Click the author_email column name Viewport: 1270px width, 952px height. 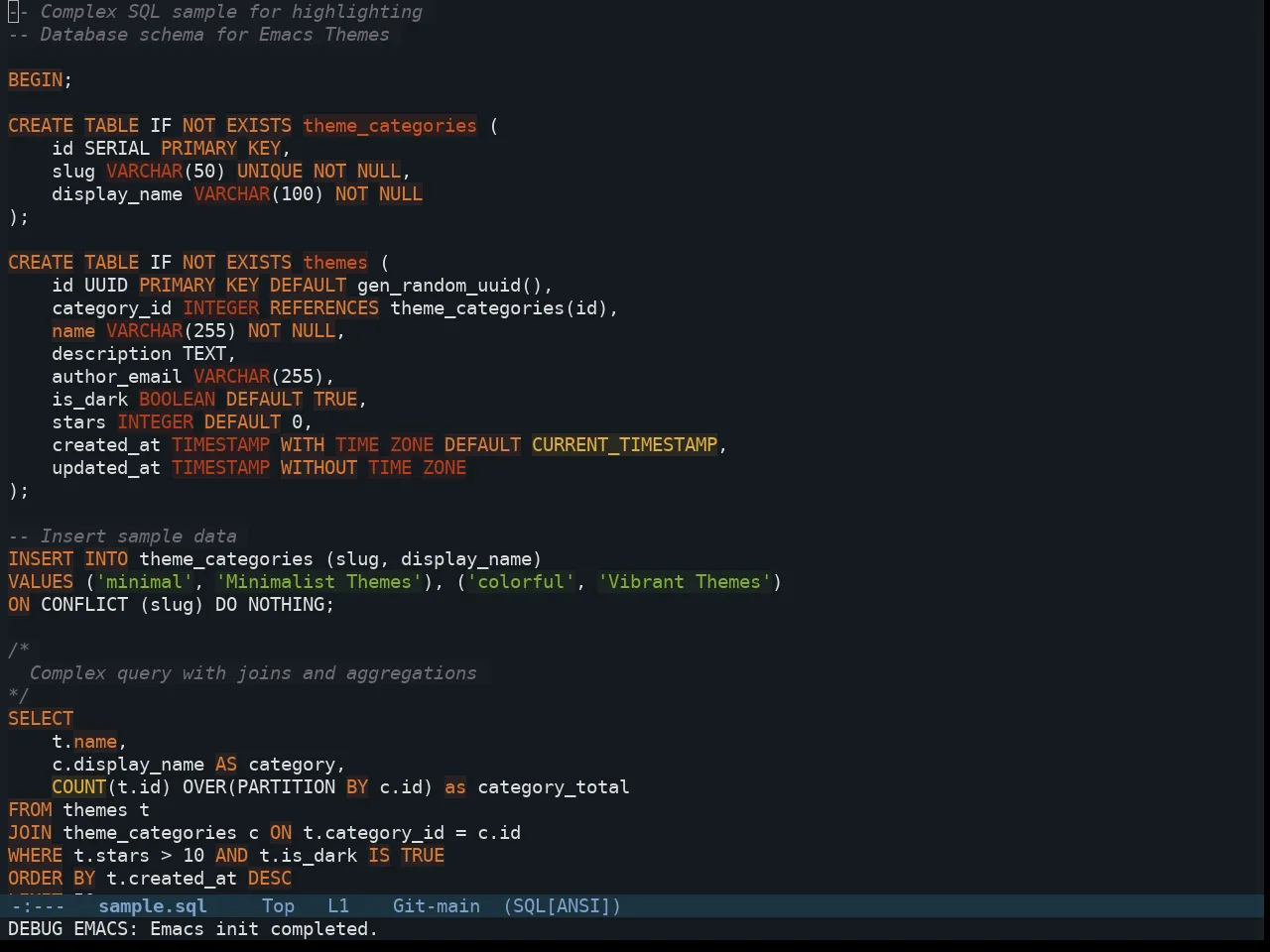[x=117, y=376]
